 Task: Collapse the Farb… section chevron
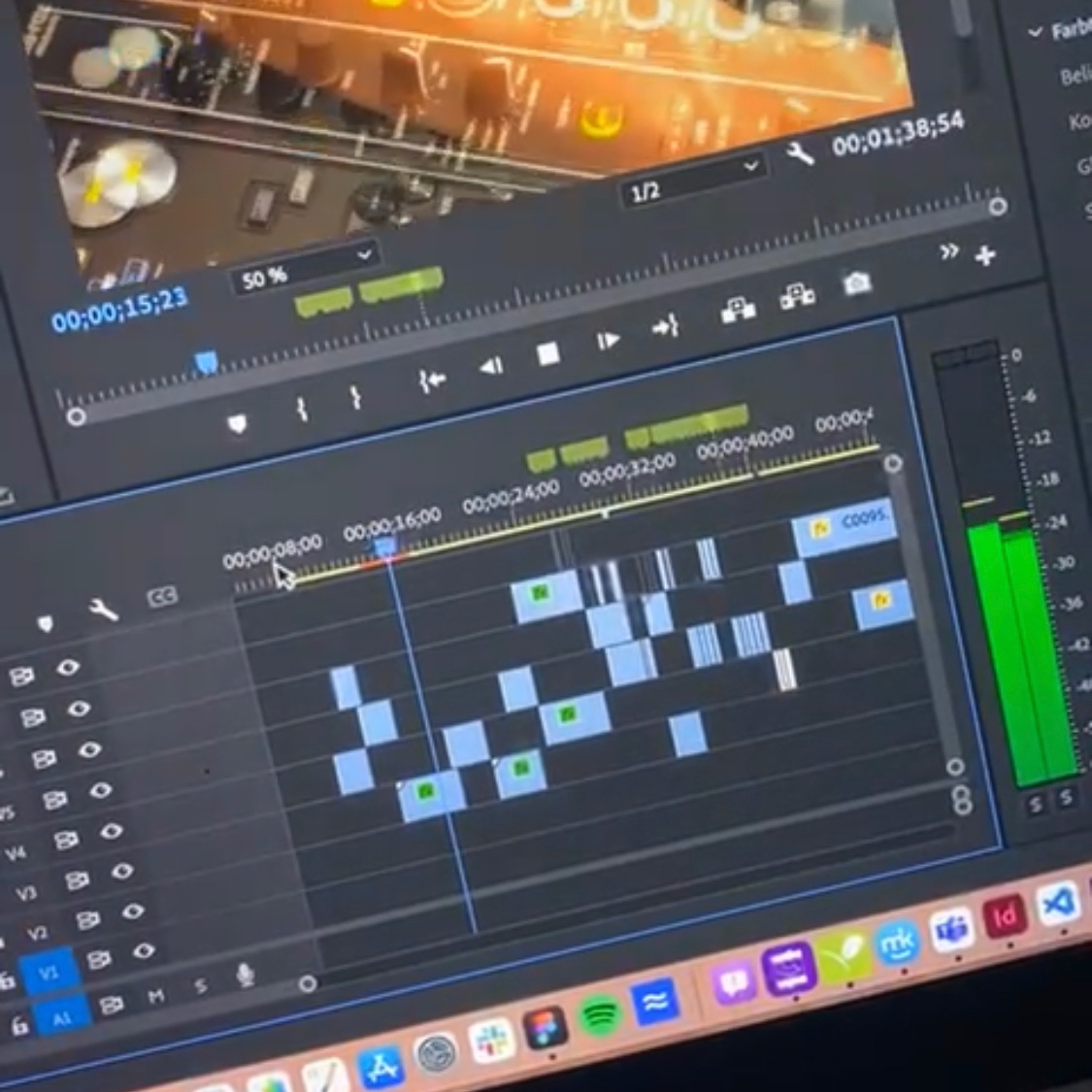point(1036,32)
